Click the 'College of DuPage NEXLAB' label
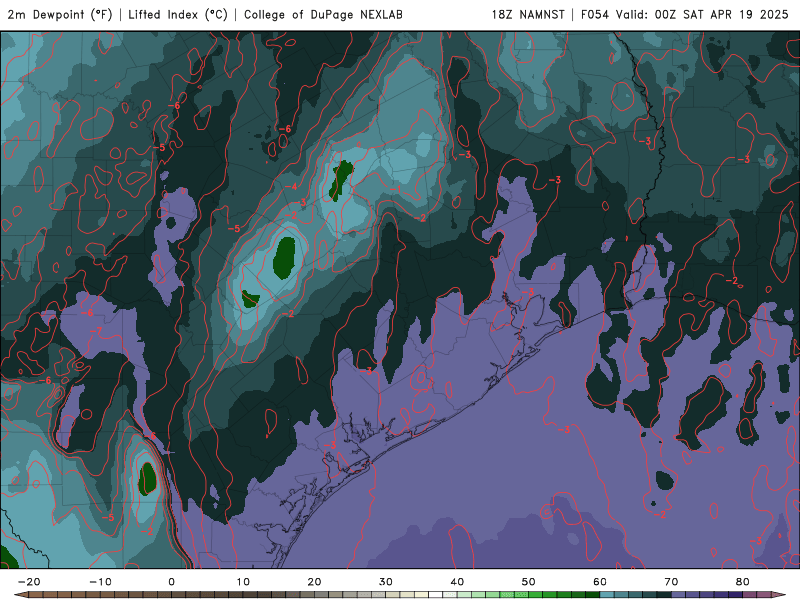The width and height of the screenshot is (800, 600). (x=323, y=15)
